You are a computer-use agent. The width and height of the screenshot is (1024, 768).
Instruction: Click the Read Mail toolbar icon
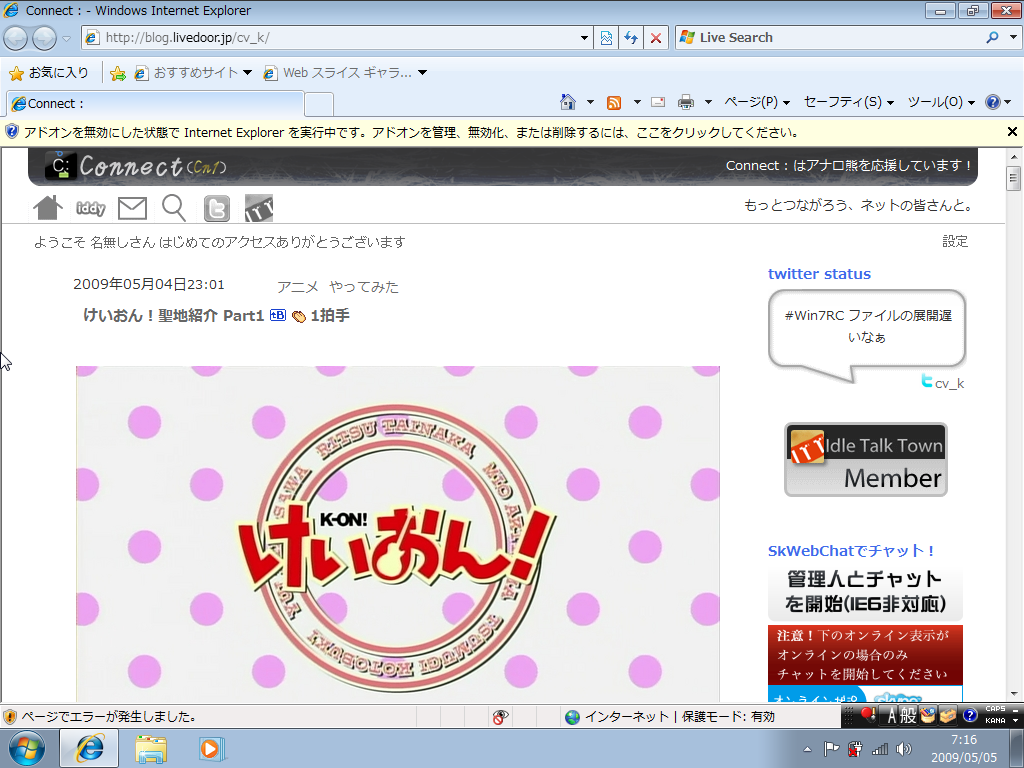point(658,102)
